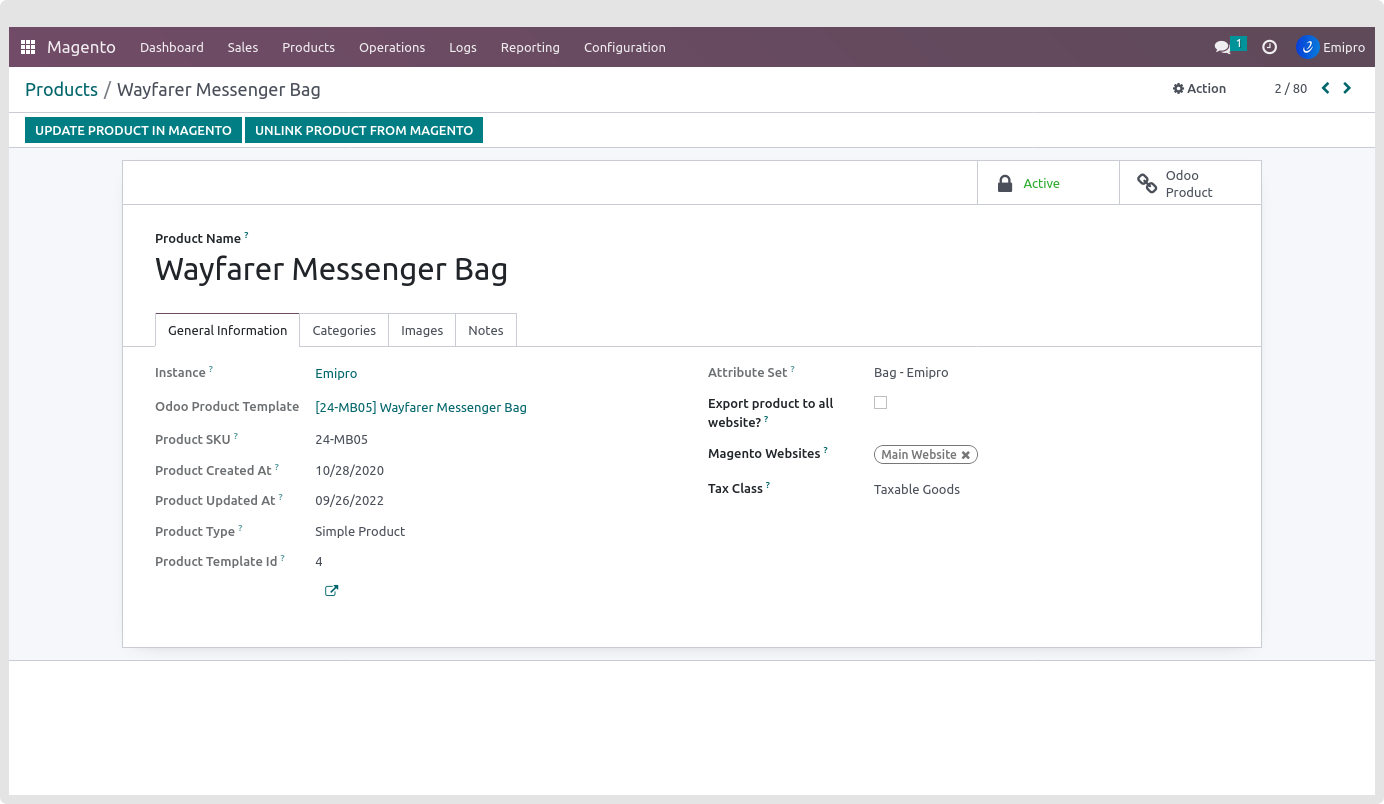Open external link icon below Template Id
Viewport: 1384px width, 804px height.
pos(331,591)
